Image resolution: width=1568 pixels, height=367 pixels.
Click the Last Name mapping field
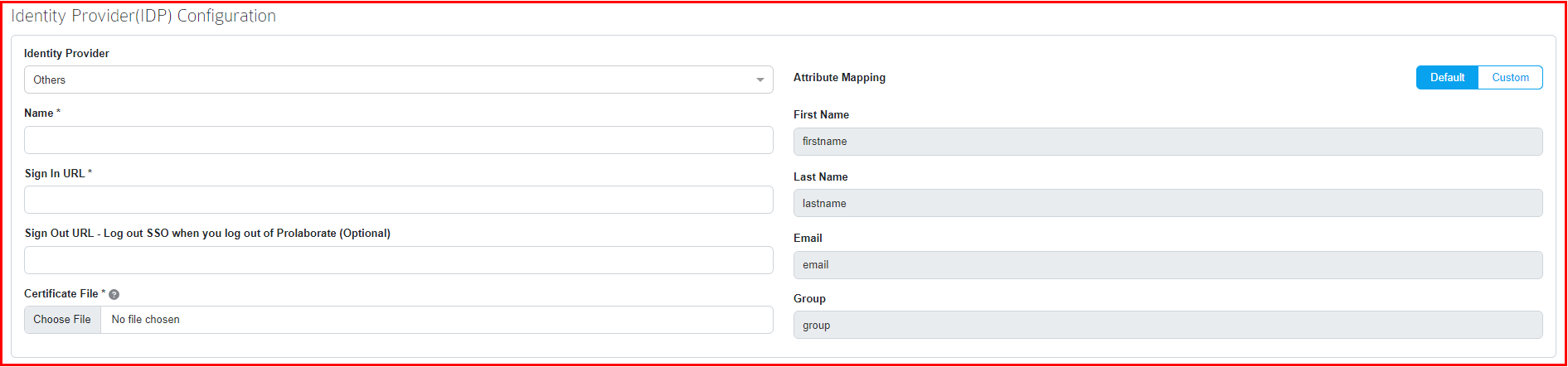tap(1168, 203)
